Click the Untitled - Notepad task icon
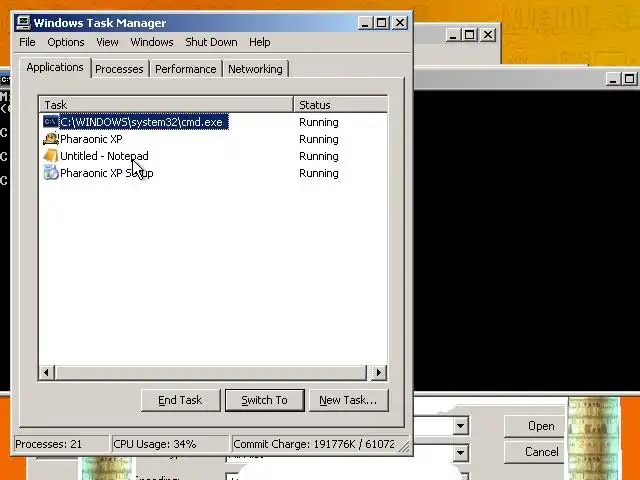This screenshot has width=640, height=480. tap(51, 156)
